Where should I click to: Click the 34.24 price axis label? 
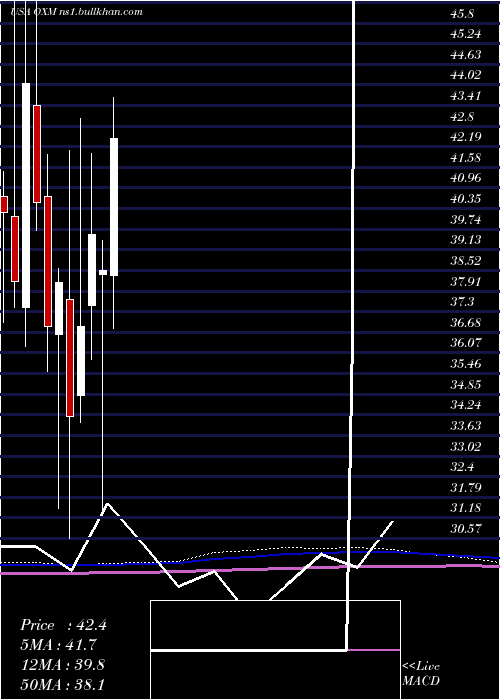[466, 405]
